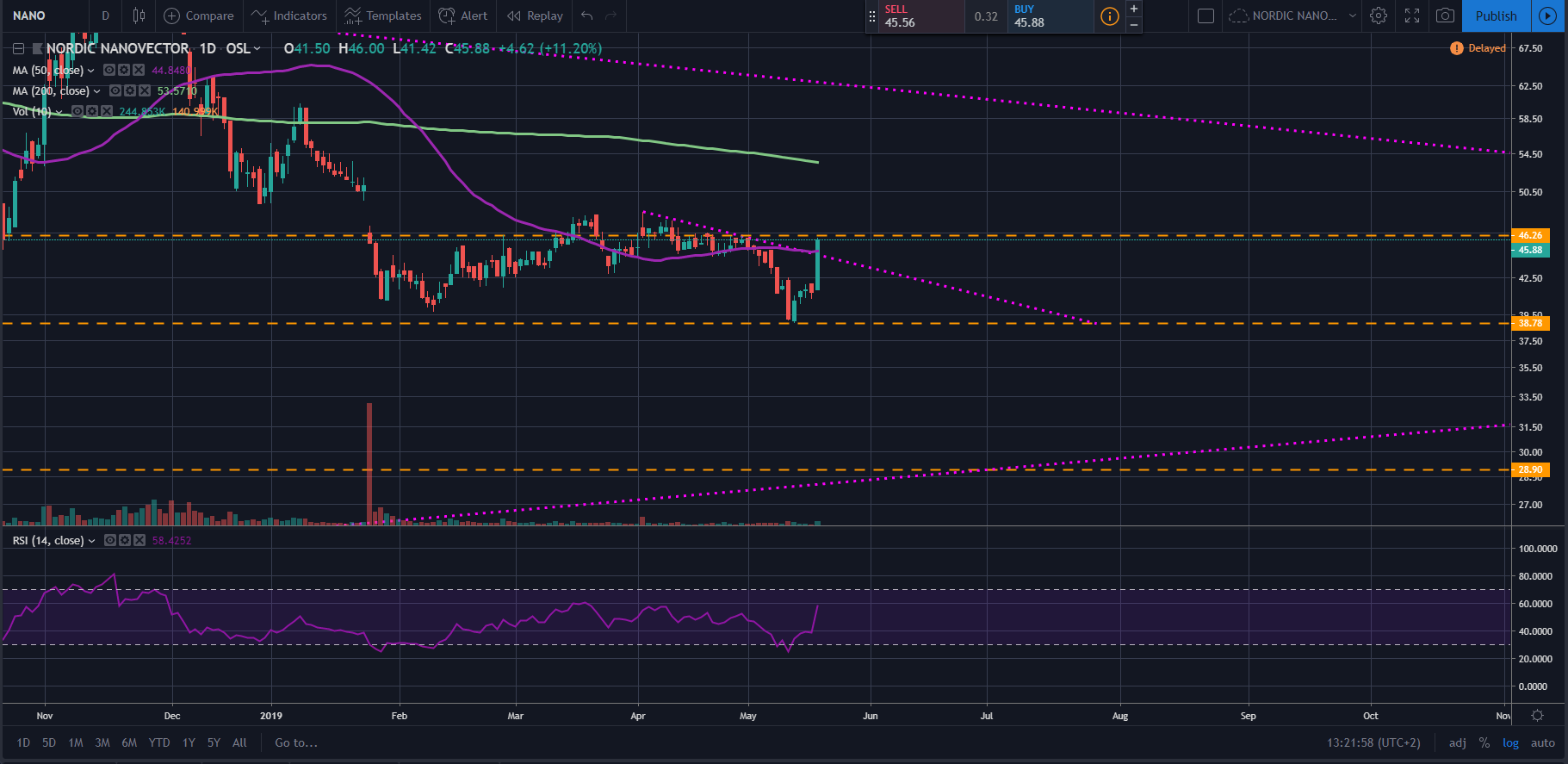Expand MA (50, close) dropdown arrow

point(90,71)
